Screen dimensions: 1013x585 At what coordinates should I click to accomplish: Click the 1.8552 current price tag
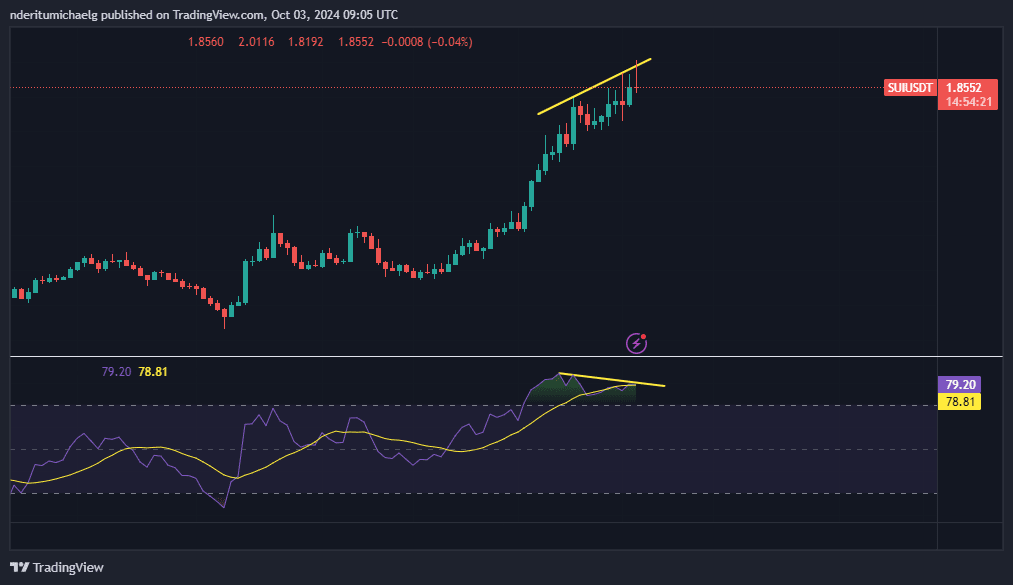point(964,88)
